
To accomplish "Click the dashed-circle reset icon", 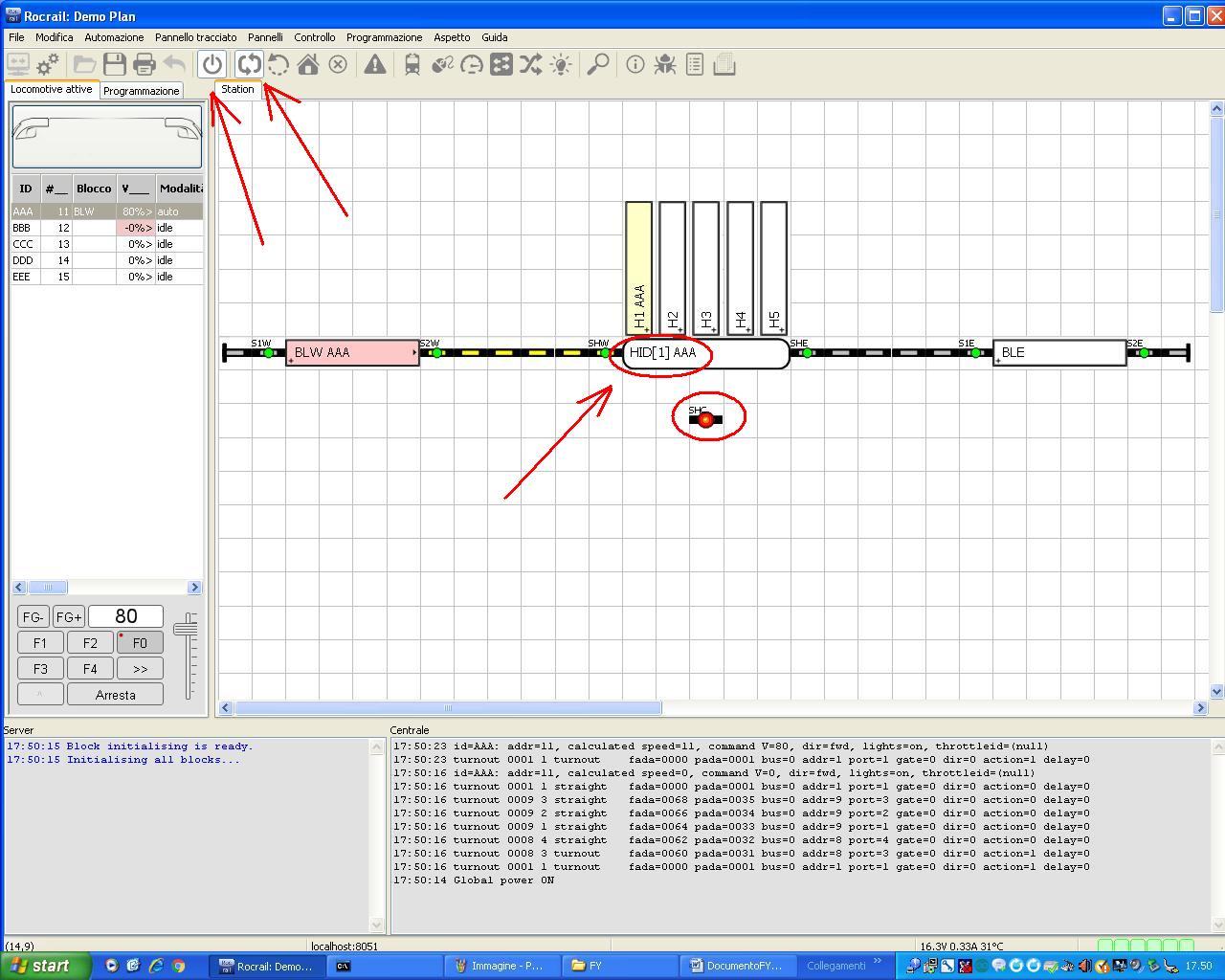I will tap(278, 65).
